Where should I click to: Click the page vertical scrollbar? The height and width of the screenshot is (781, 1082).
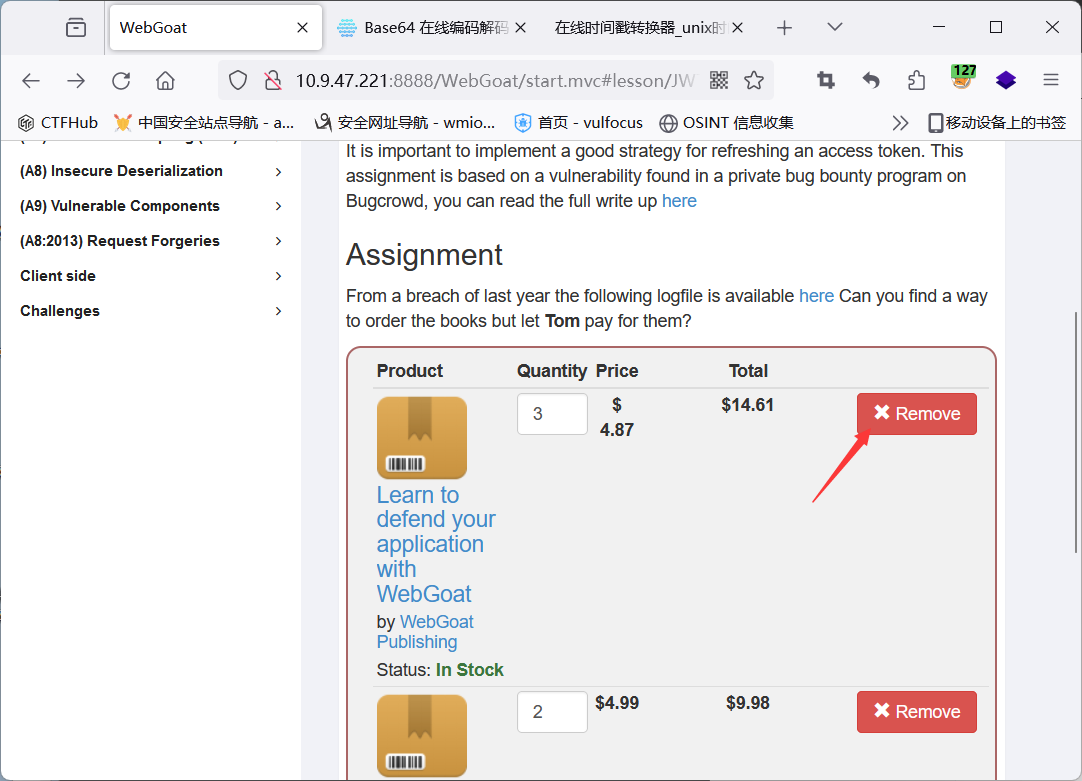tap(1076, 431)
